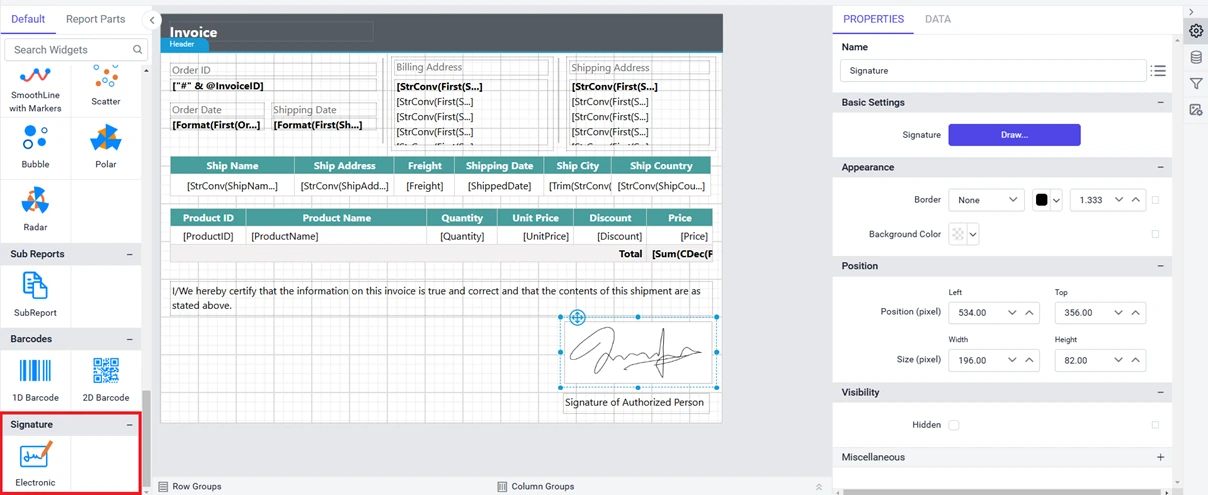
Task: Collapse the Sub Reports widget group
Action: (129, 254)
